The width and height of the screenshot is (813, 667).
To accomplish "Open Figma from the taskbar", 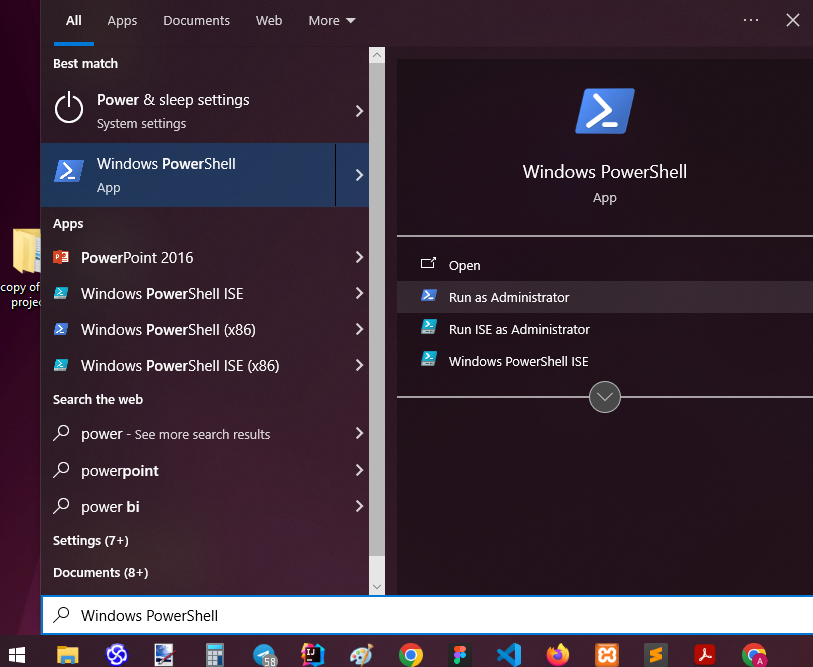I will tap(459, 655).
